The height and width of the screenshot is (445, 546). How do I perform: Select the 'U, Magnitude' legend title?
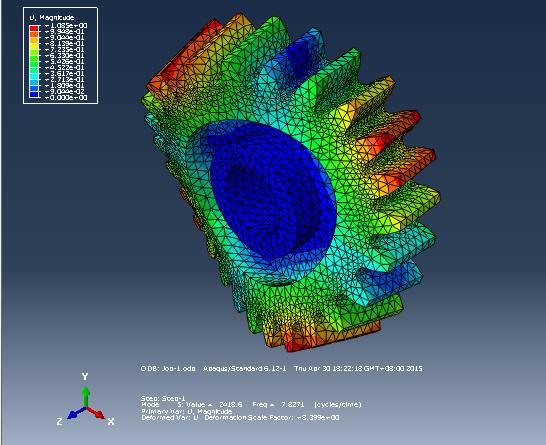pos(52,17)
